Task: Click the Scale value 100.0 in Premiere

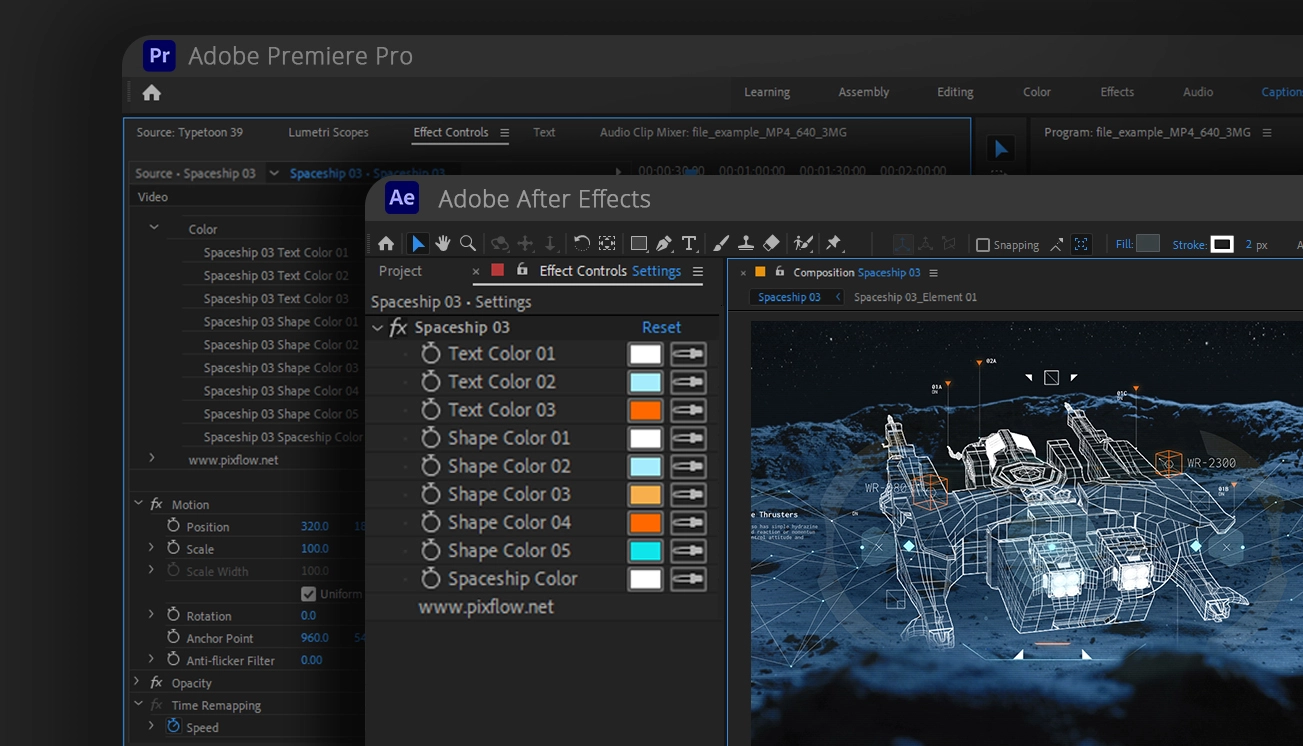Action: coord(315,548)
